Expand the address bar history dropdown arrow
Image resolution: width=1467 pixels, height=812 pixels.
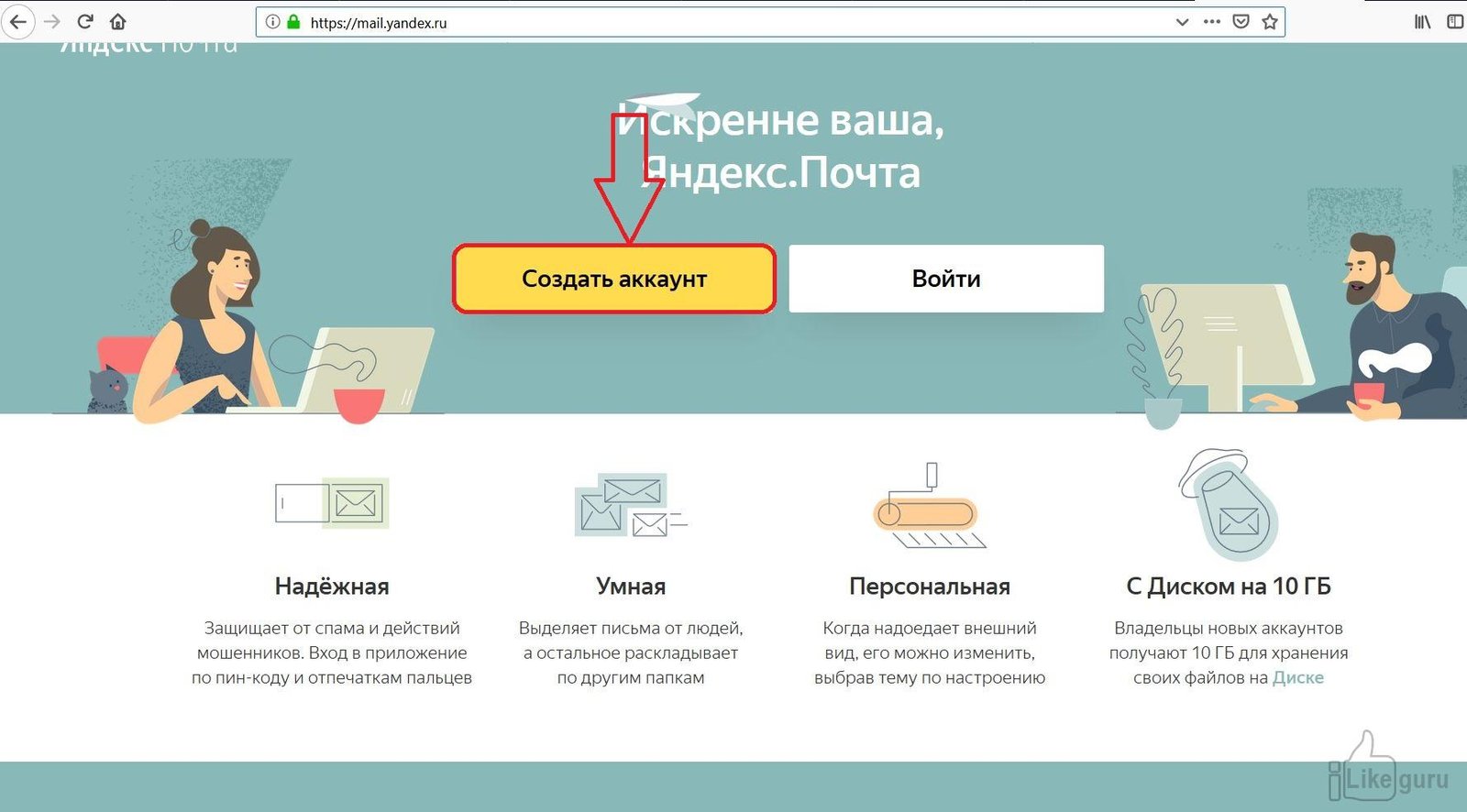pos(1182,22)
